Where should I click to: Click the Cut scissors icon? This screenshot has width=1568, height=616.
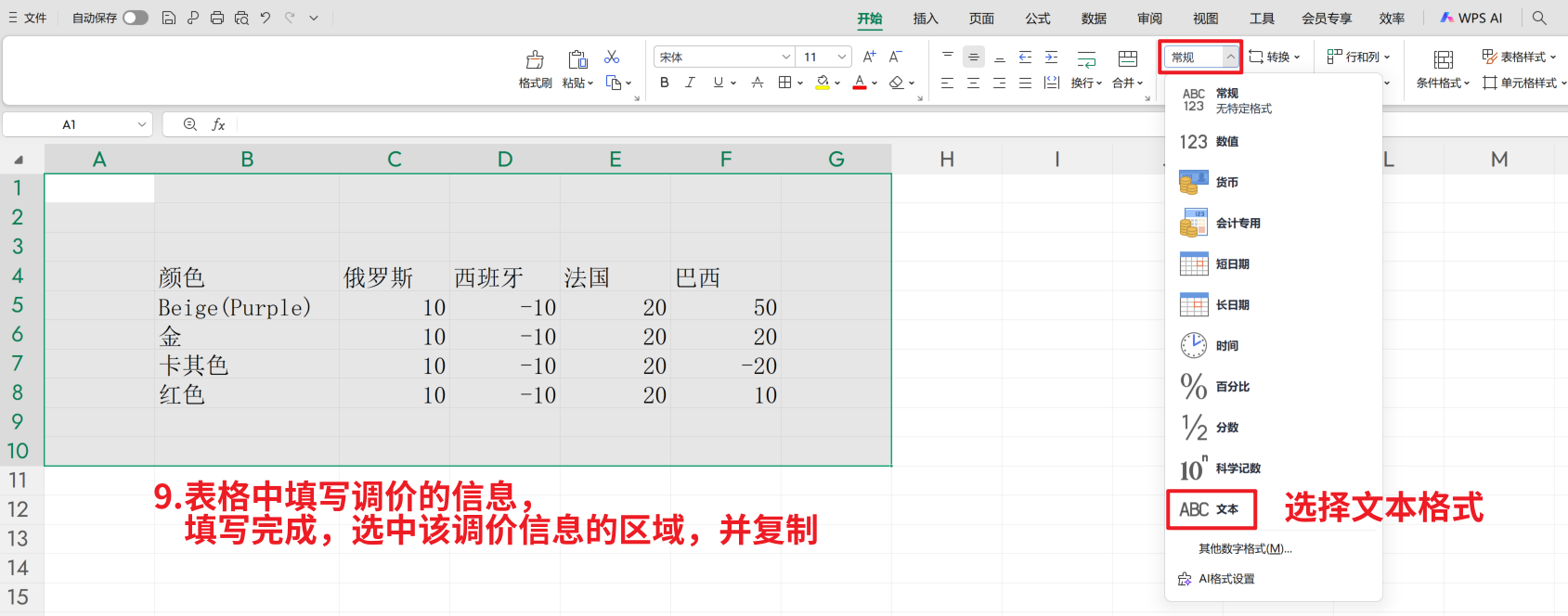coord(612,58)
